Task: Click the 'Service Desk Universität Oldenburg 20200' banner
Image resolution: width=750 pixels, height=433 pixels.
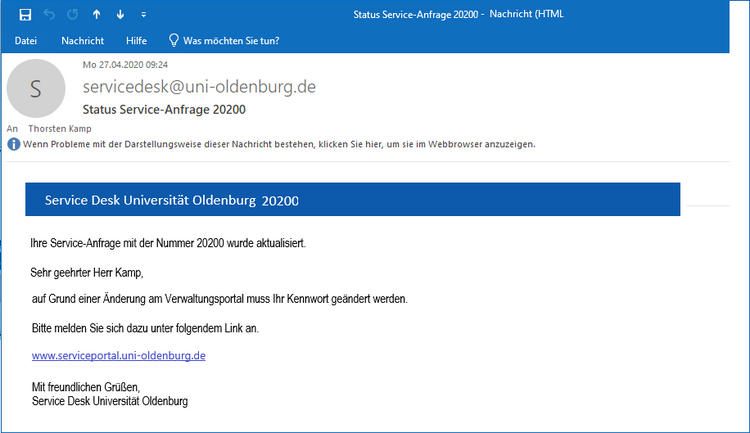Action: click(353, 200)
